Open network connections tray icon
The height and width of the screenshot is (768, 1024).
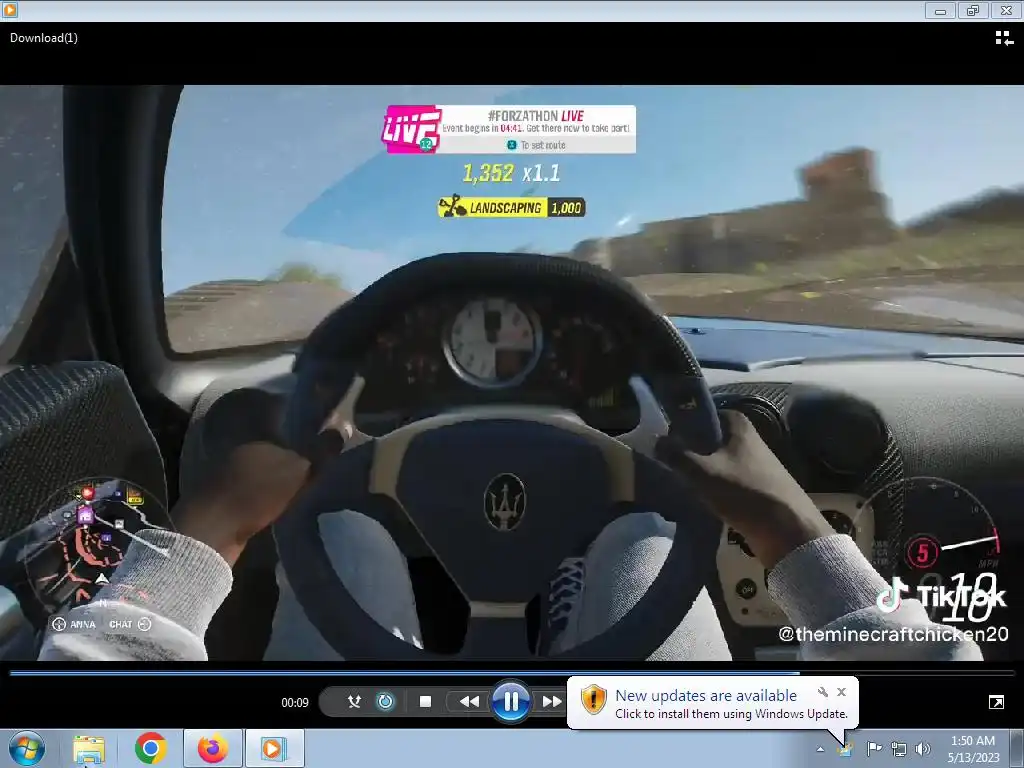click(x=899, y=749)
